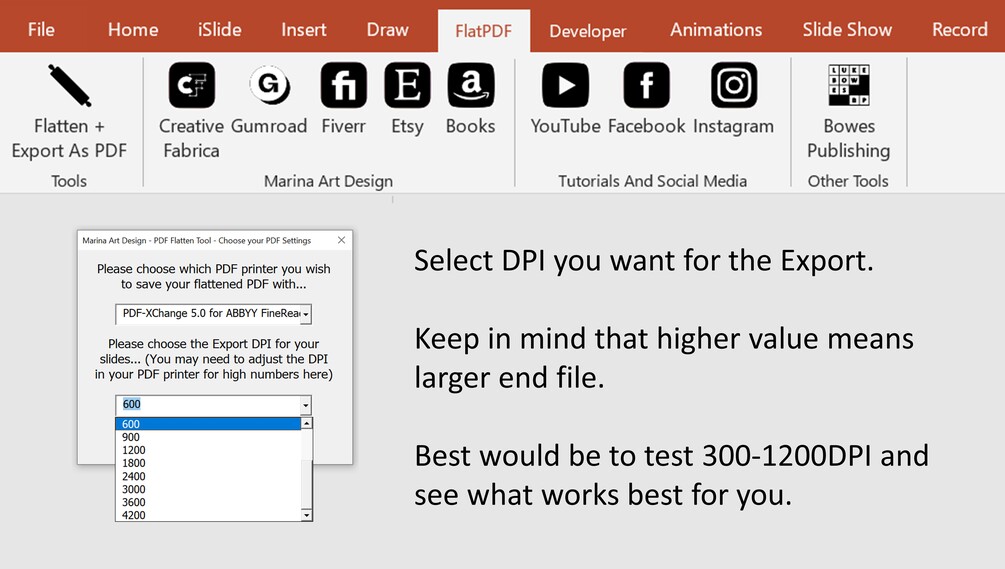
Task: Click the DPI list scroll down arrow
Action: coord(306,515)
